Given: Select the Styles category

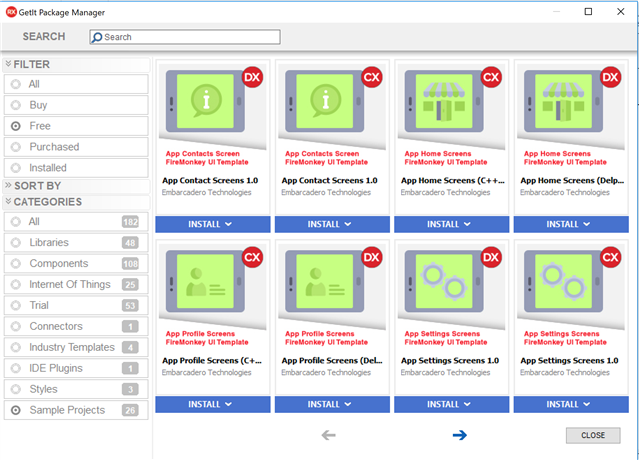Looking at the screenshot, I should click(76, 389).
